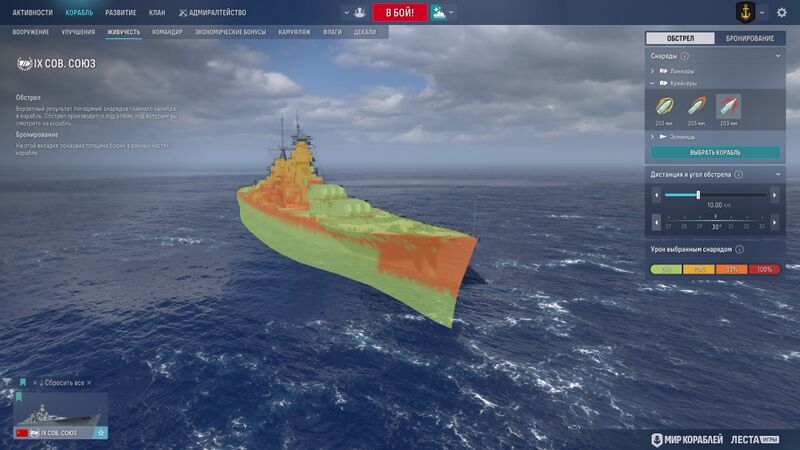Increase distance with the right arrow
800x450 pixels.
[x=774, y=195]
